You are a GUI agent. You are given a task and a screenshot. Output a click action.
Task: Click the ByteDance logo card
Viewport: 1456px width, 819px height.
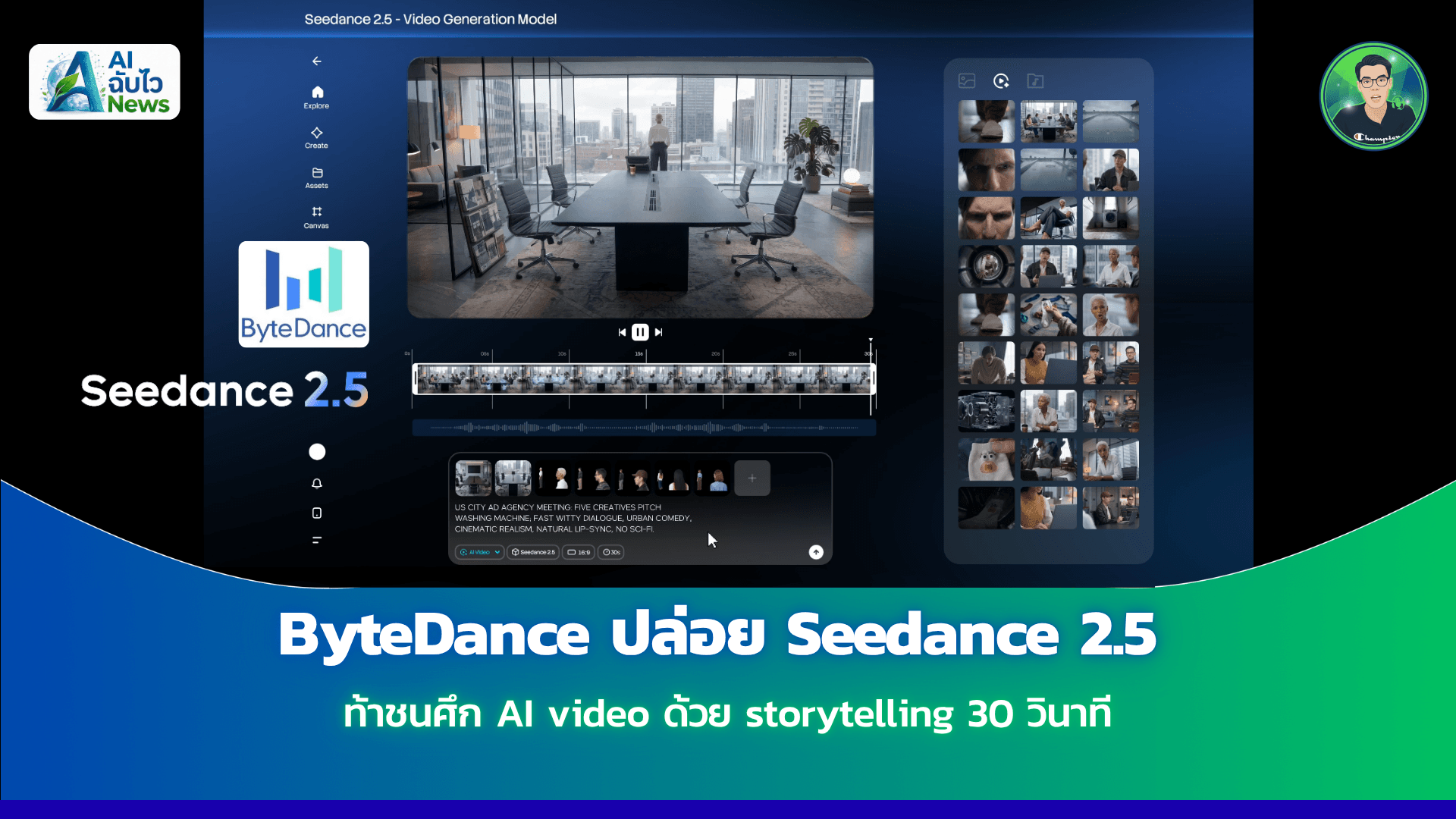point(304,294)
